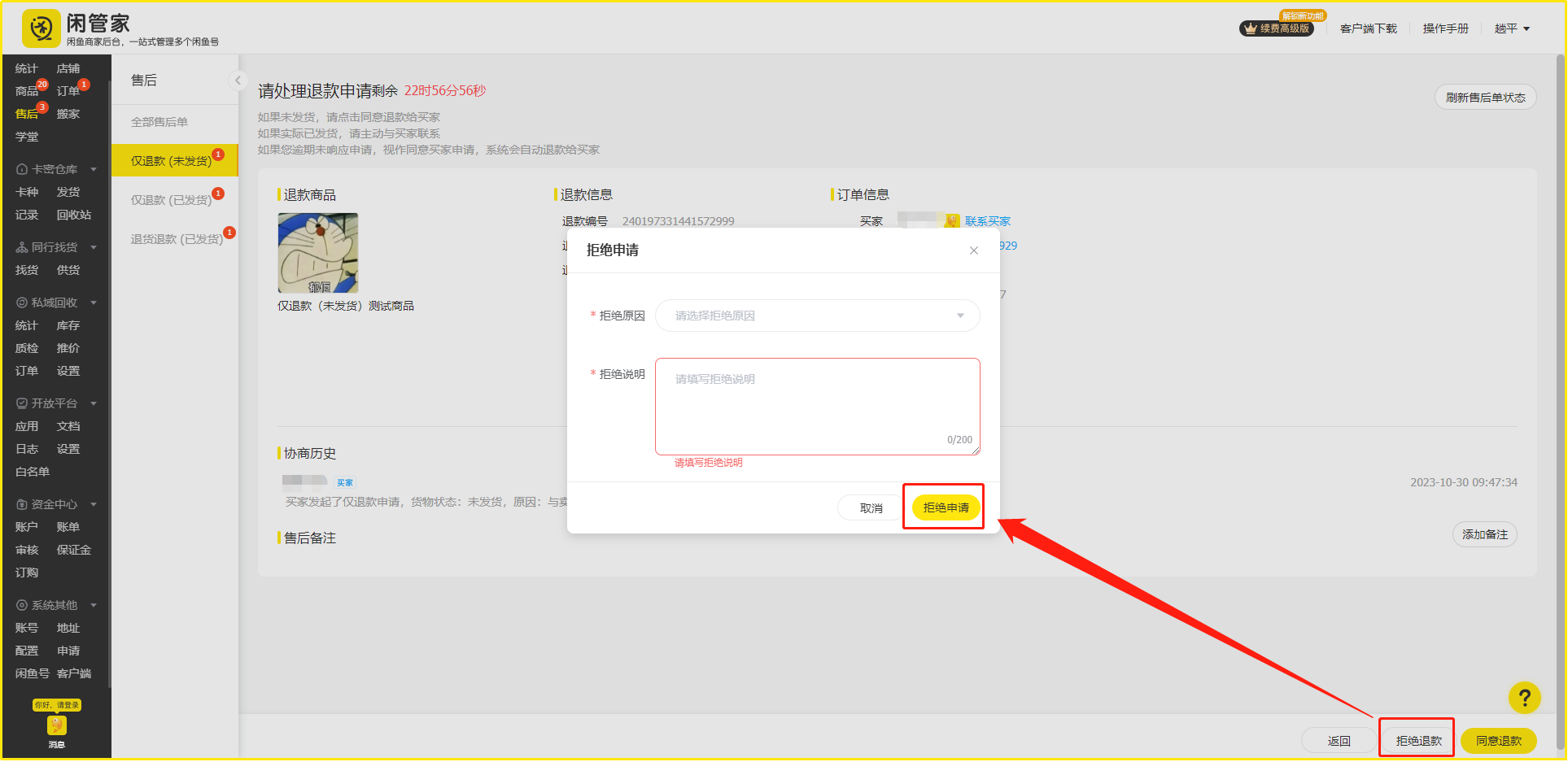The image size is (1568, 762).
Task: Focus the 拒绝说明 text area
Action: point(817,406)
